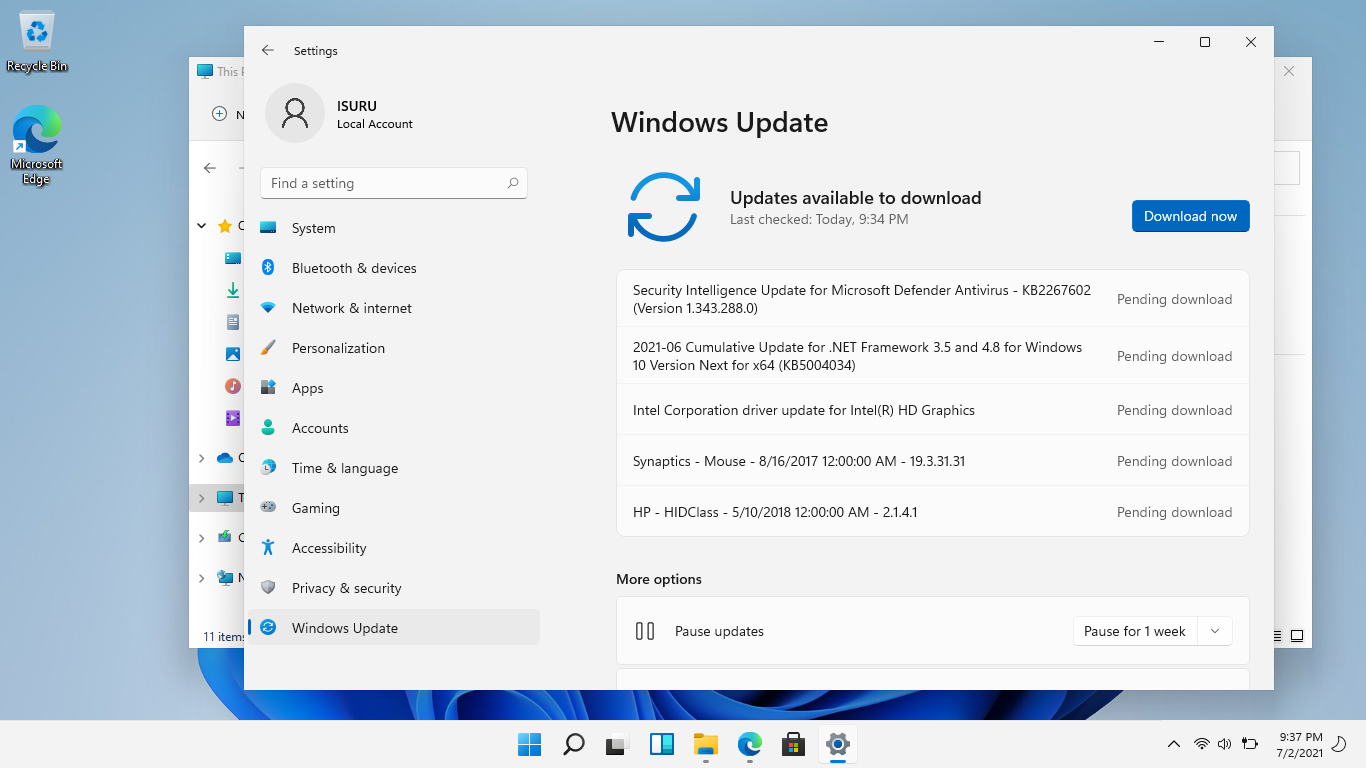The image size is (1366, 768).
Task: Open Downloads folder icon in File Explorer
Action: tap(233, 290)
